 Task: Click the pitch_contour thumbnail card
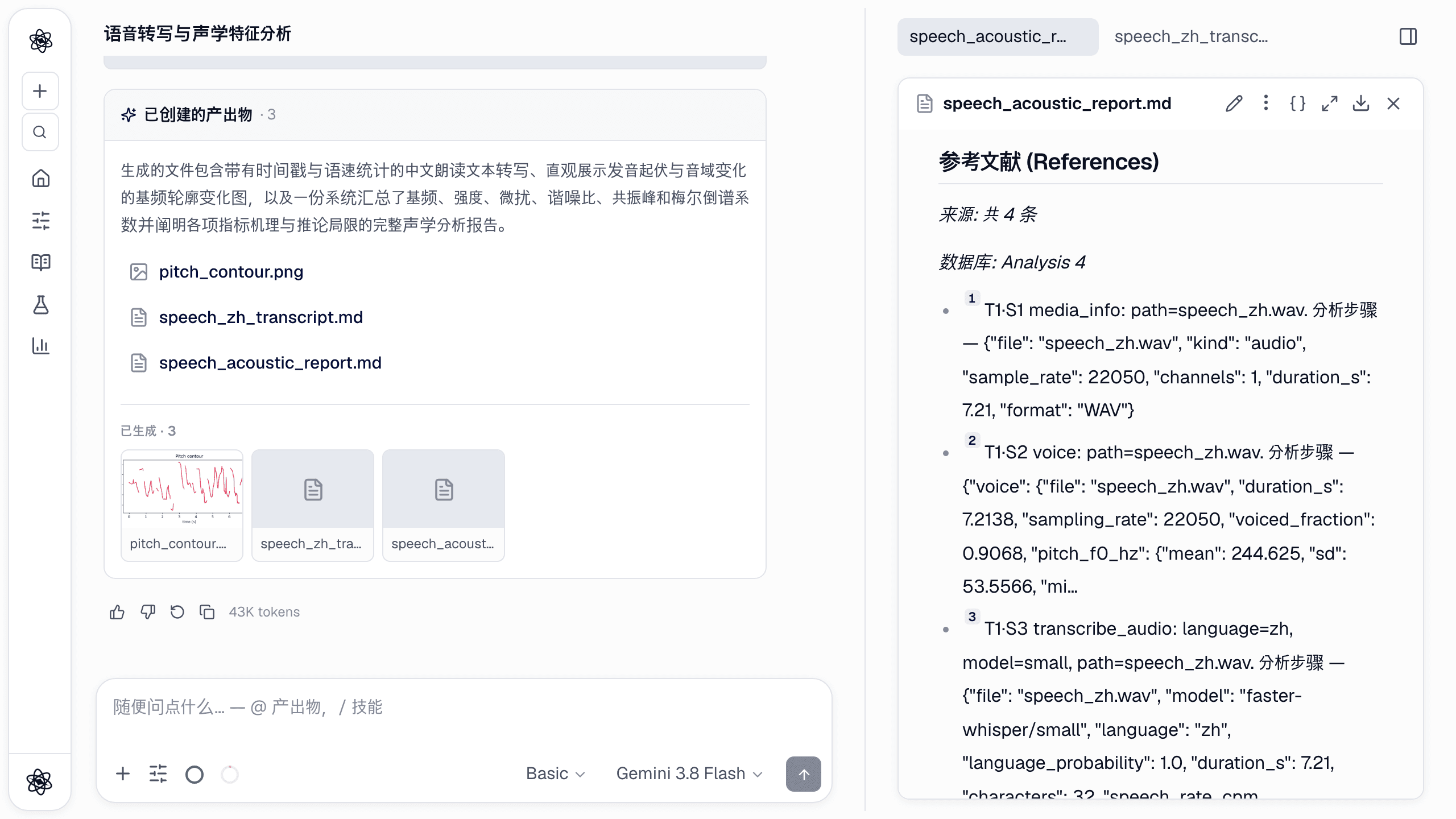[x=182, y=505]
